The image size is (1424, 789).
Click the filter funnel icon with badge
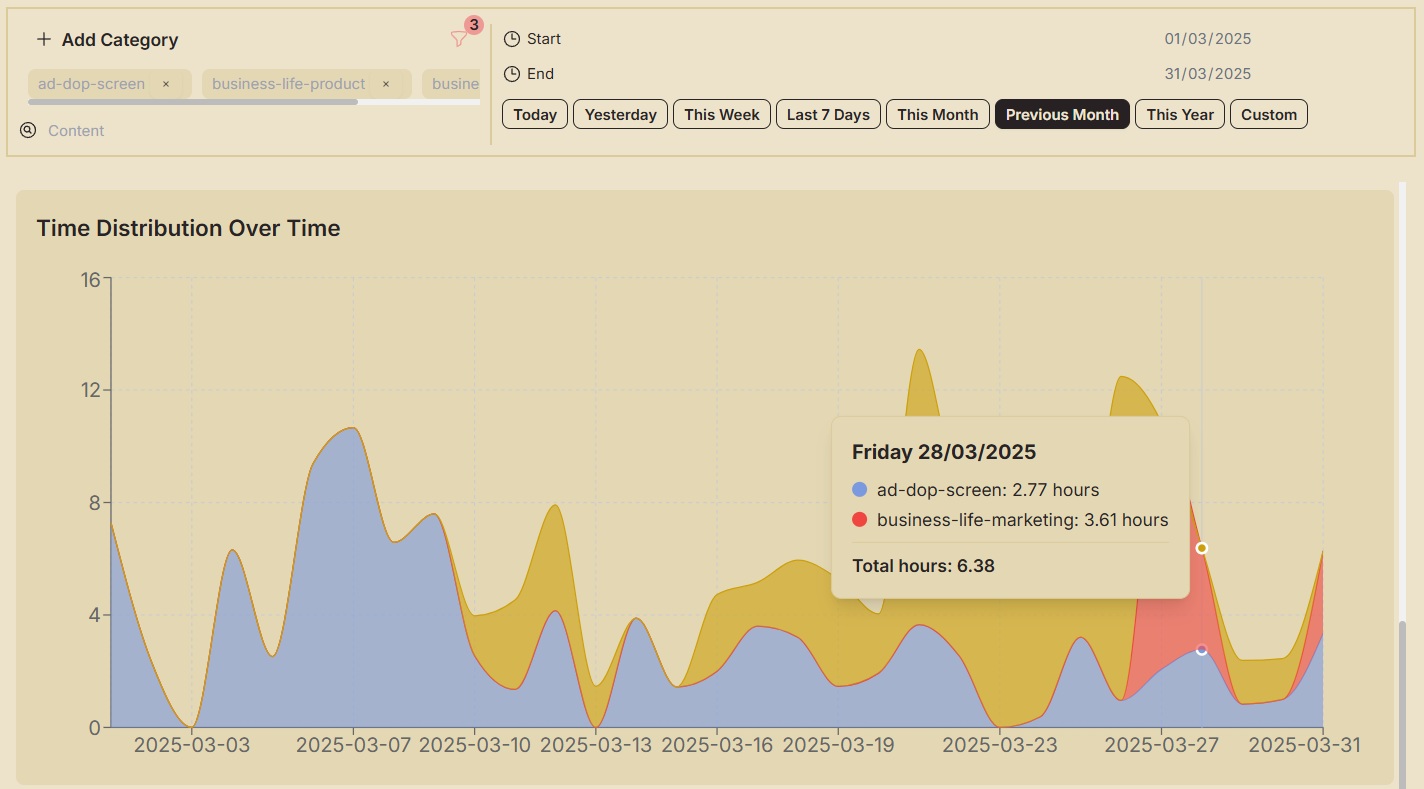tap(459, 39)
